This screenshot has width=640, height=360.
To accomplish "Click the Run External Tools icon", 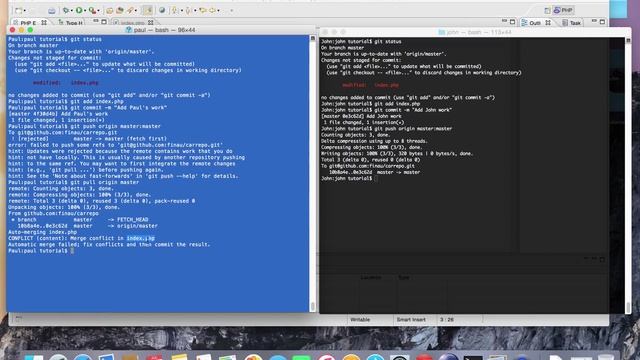I will pyautogui.click(x=93, y=10).
